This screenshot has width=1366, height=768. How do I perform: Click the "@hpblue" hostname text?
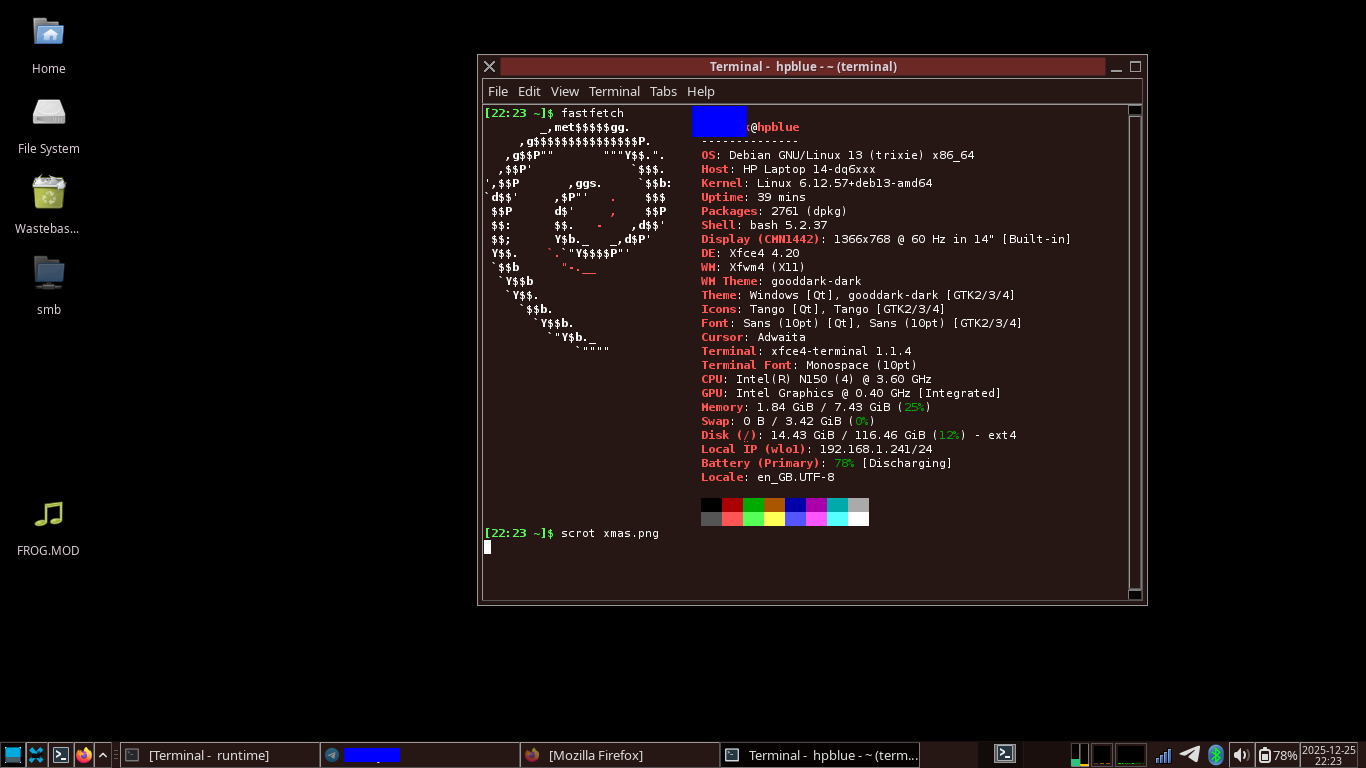pos(775,127)
